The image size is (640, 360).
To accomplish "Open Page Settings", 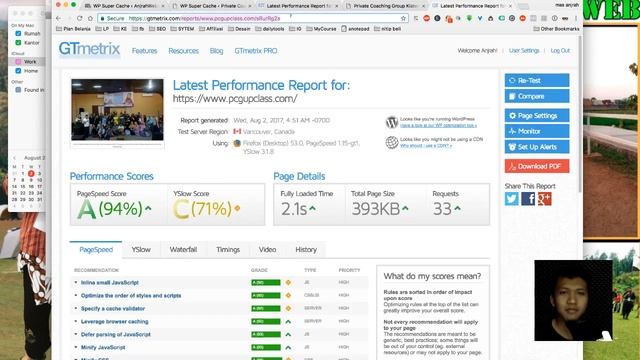I will click(537, 116).
